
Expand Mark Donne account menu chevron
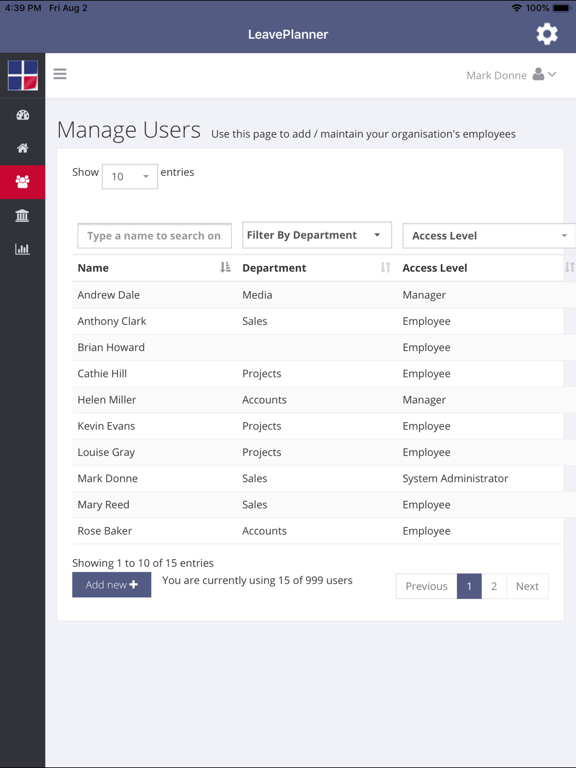point(552,74)
